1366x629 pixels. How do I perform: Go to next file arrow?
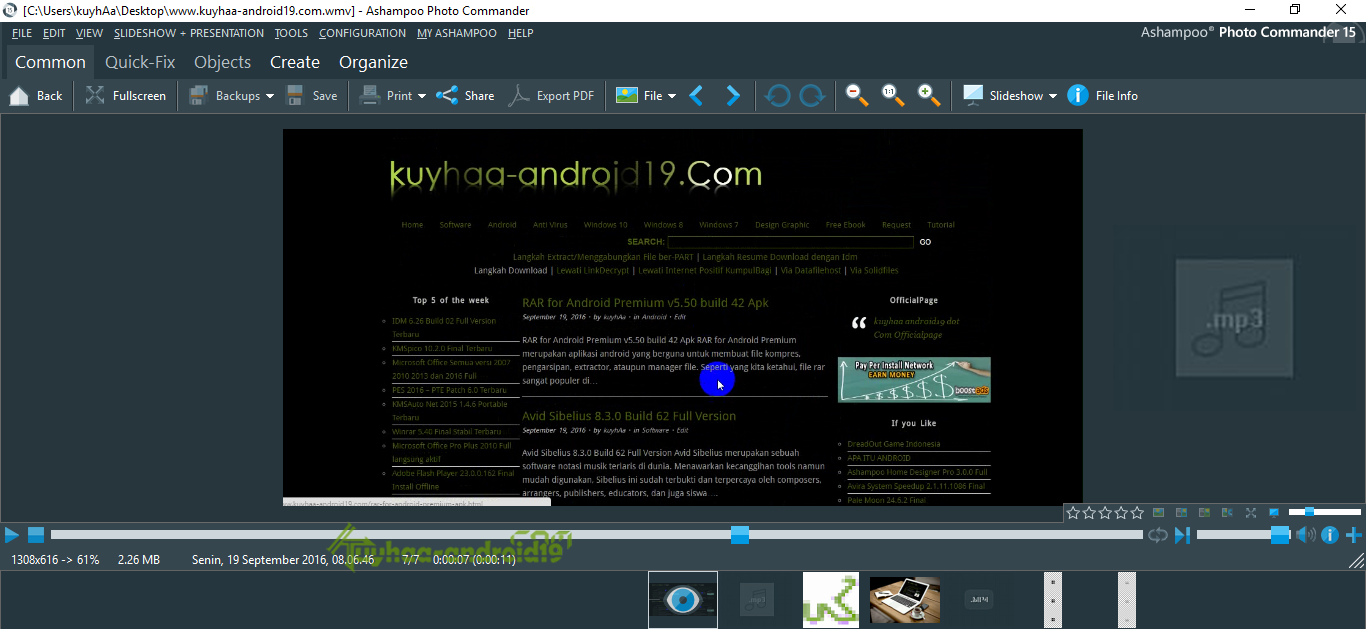click(x=733, y=96)
